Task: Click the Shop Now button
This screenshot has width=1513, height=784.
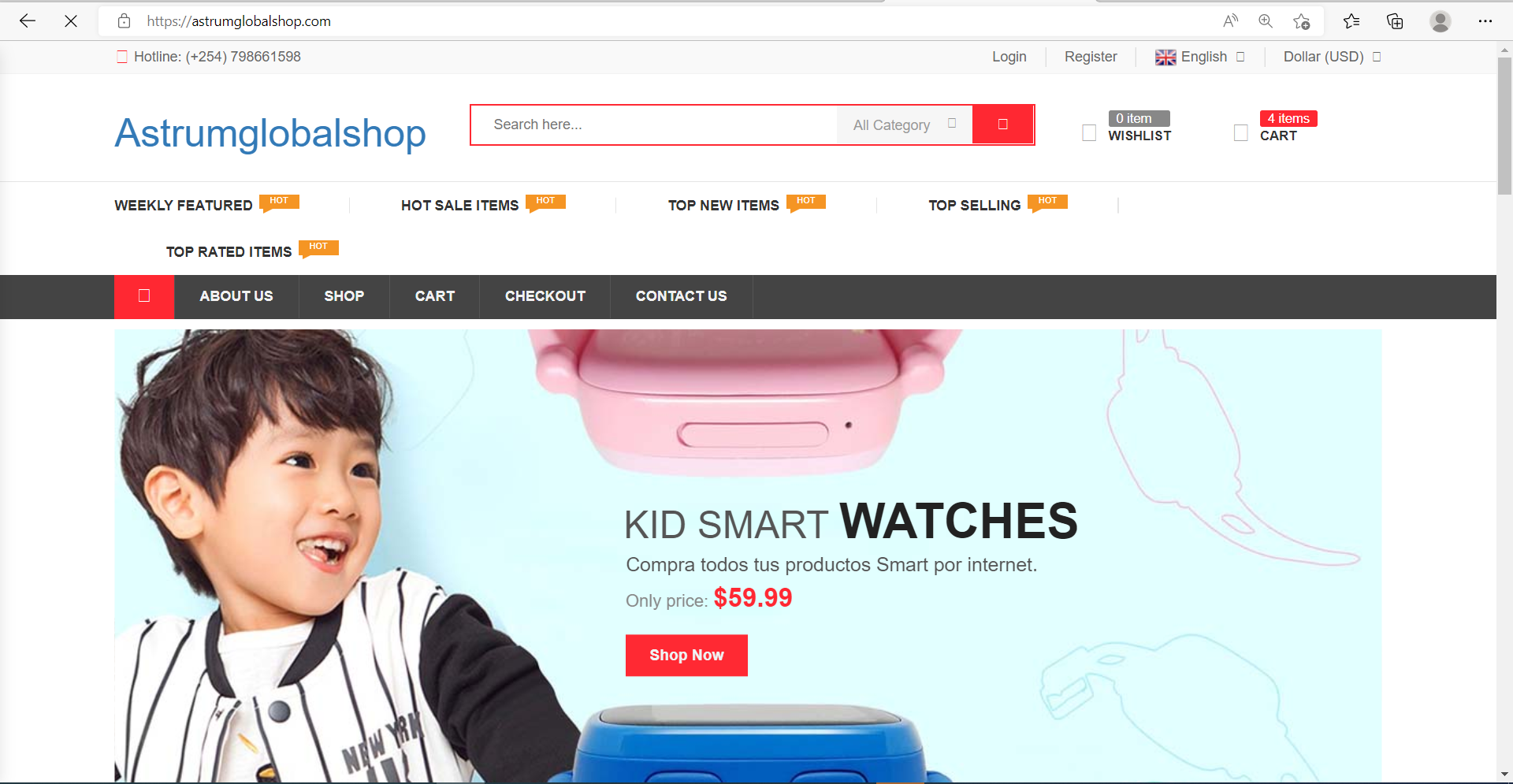Action: coord(686,655)
